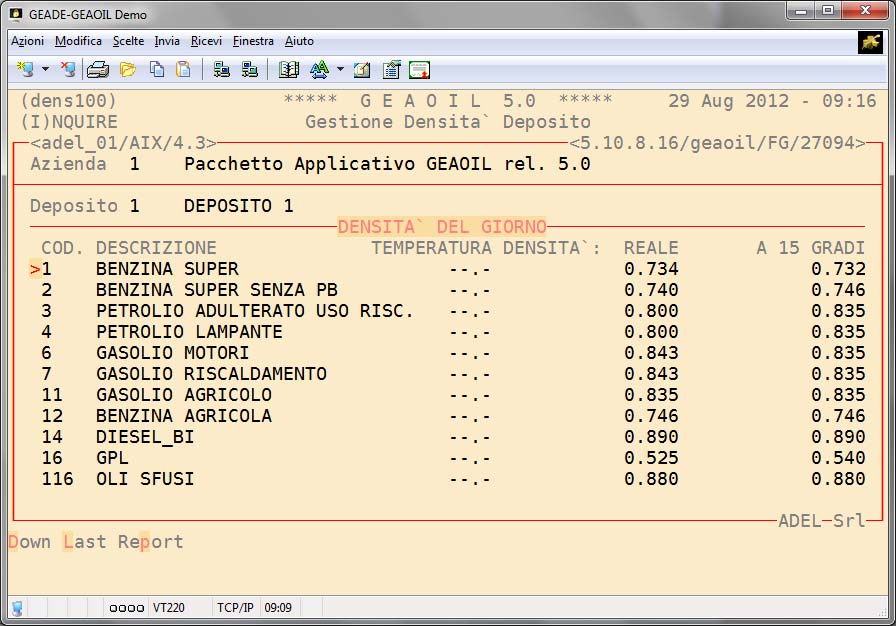Click the printer icon in toolbar
The width and height of the screenshot is (896, 626).
click(97, 70)
